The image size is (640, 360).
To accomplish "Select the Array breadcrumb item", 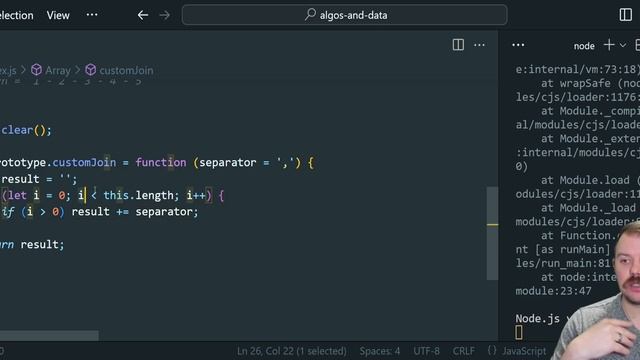I will (58, 70).
